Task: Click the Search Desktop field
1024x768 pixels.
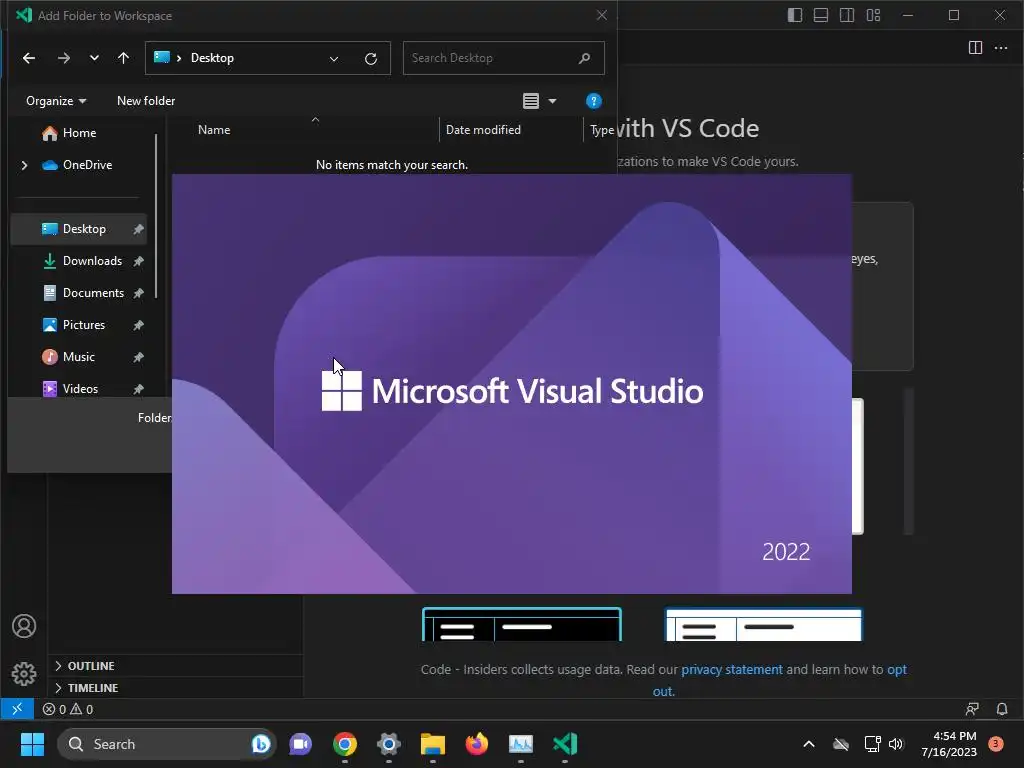Action: (x=503, y=58)
